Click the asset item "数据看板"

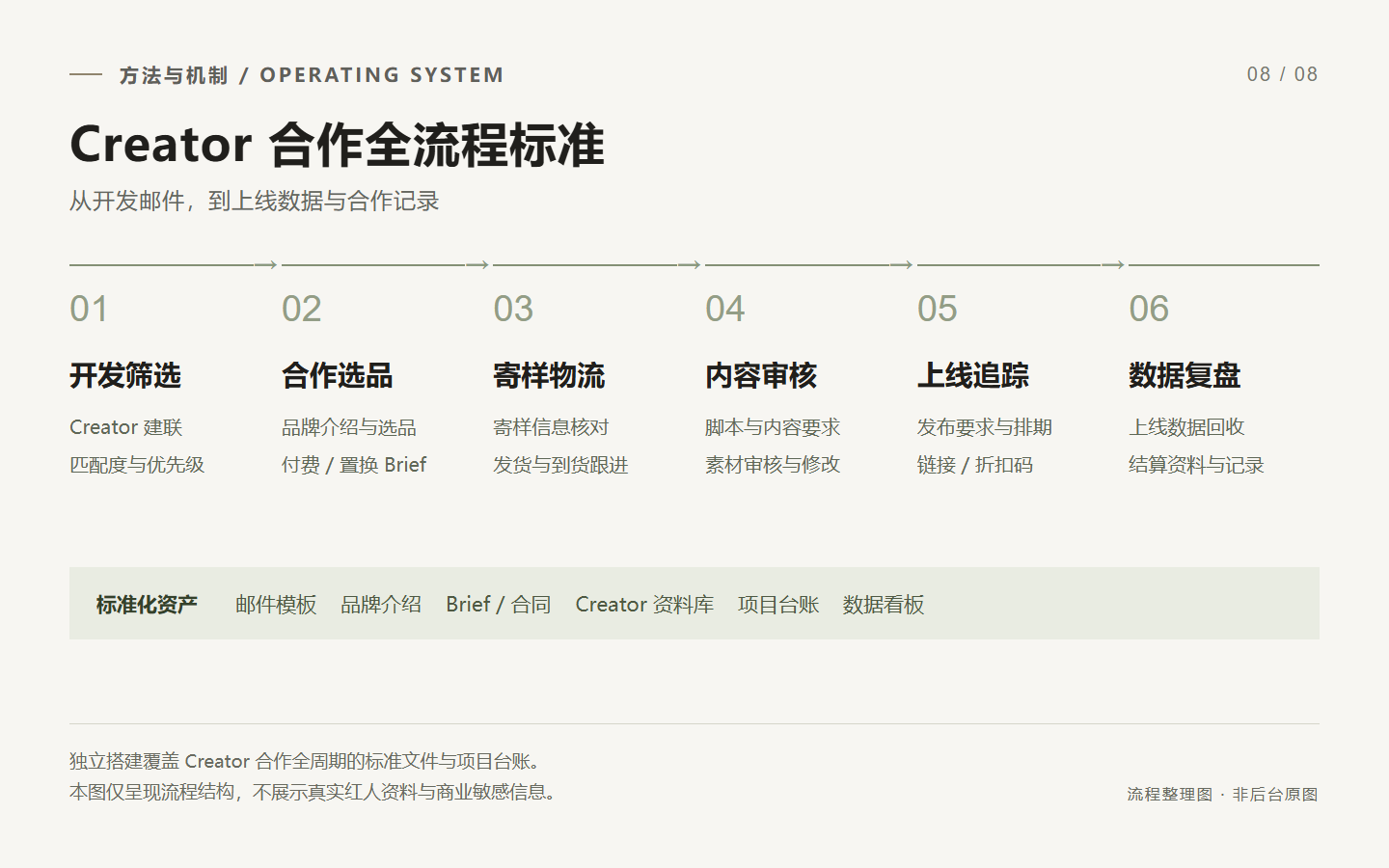coord(884,605)
